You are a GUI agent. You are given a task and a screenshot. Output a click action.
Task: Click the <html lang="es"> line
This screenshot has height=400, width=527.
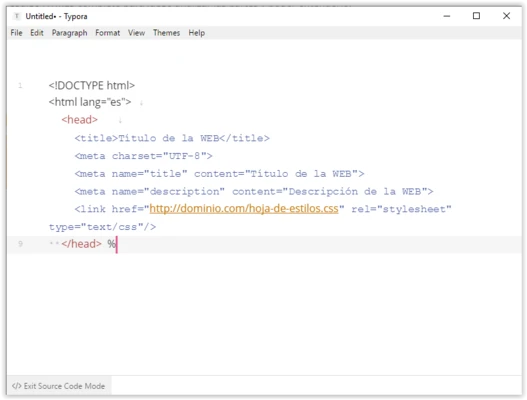90,102
